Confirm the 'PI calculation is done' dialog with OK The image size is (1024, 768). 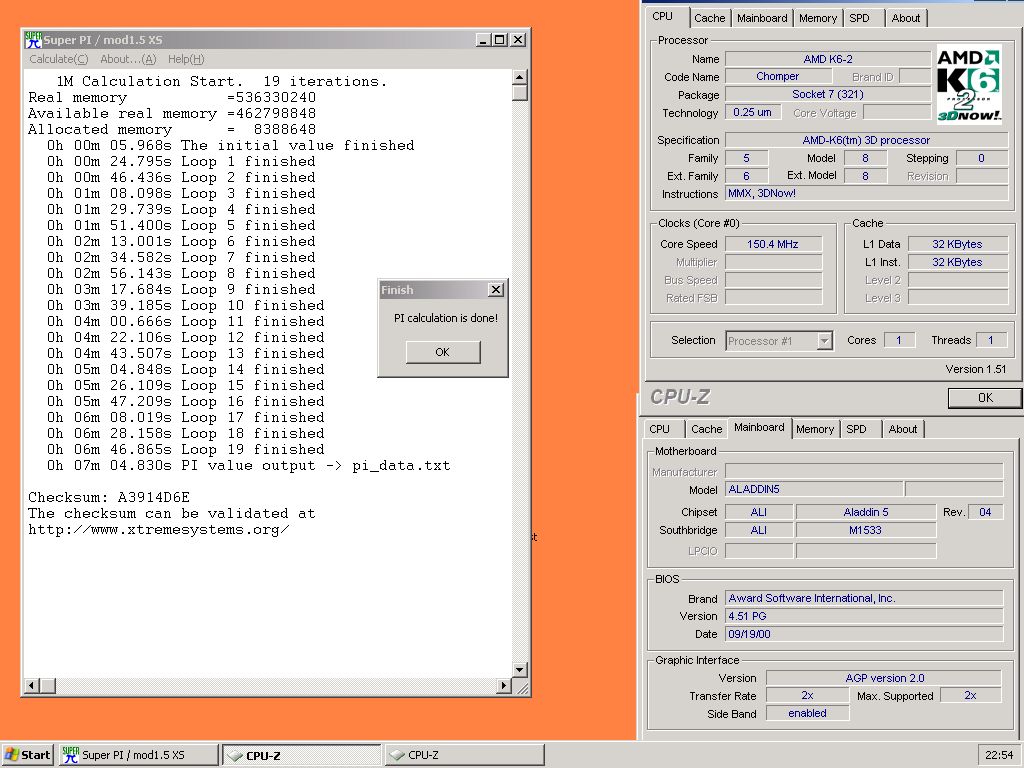click(x=443, y=352)
